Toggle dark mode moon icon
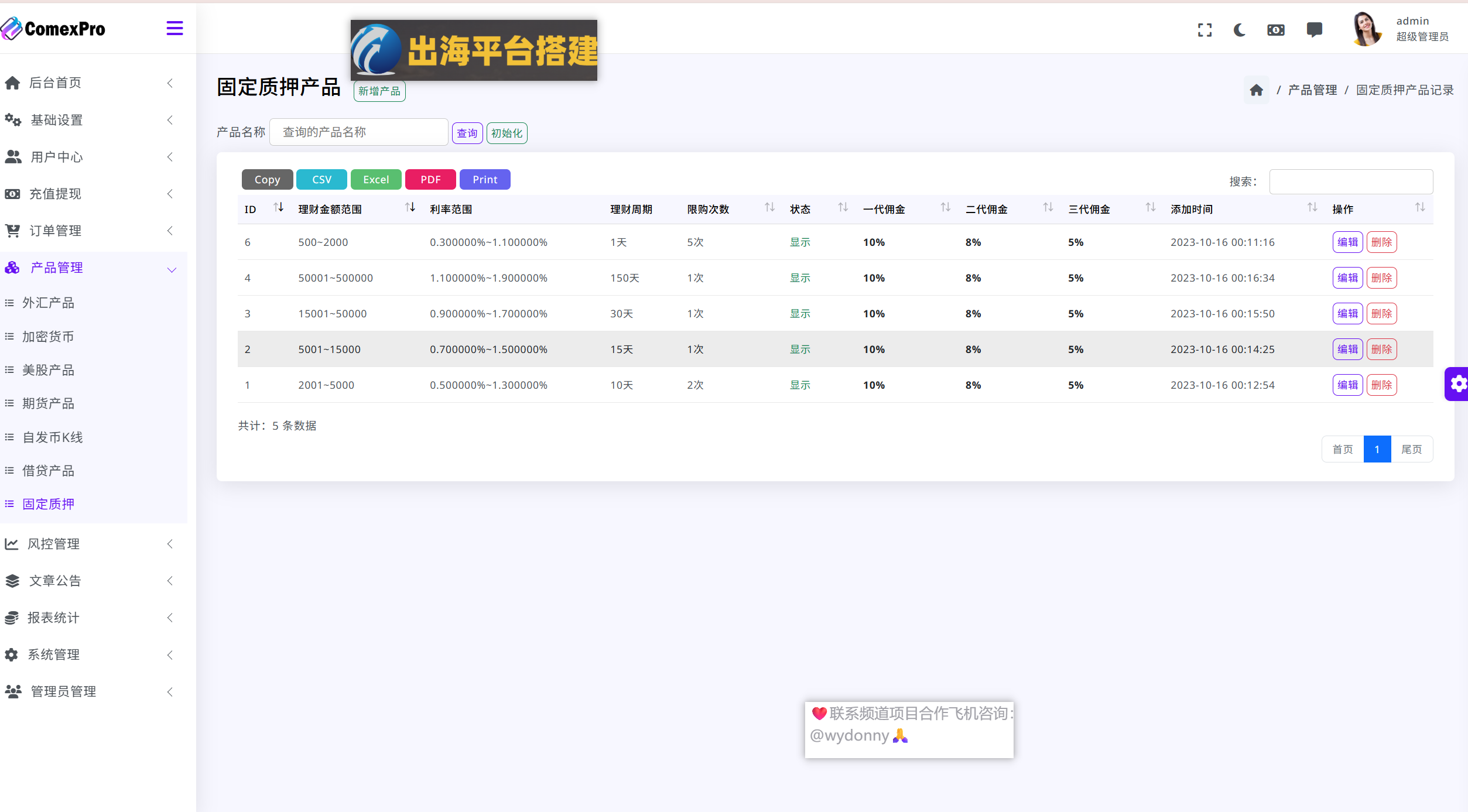 click(1240, 30)
